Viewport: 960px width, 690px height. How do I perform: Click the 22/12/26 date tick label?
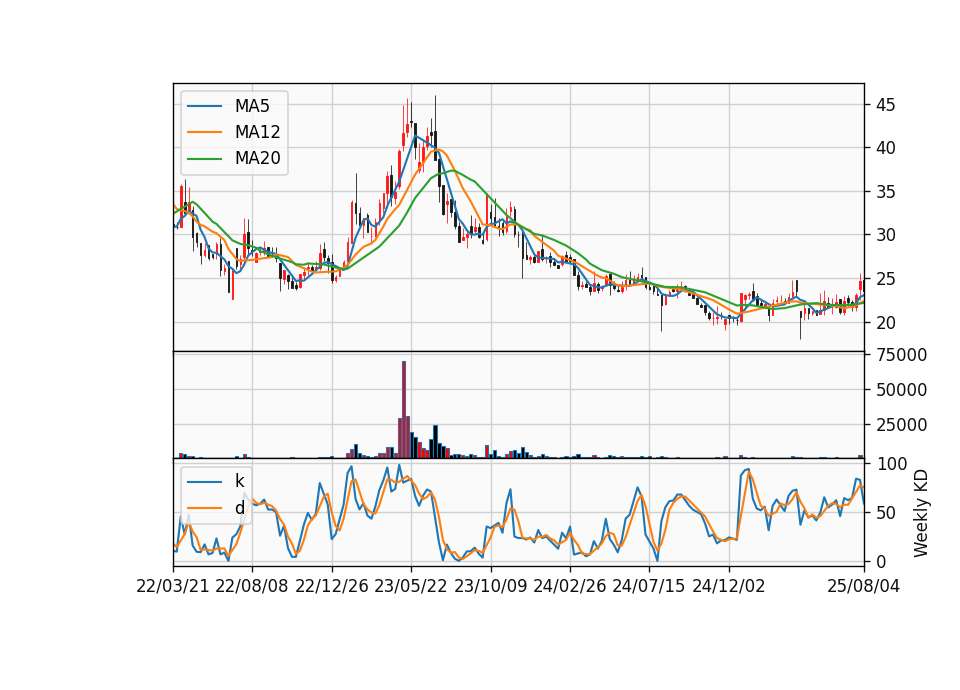click(332, 586)
